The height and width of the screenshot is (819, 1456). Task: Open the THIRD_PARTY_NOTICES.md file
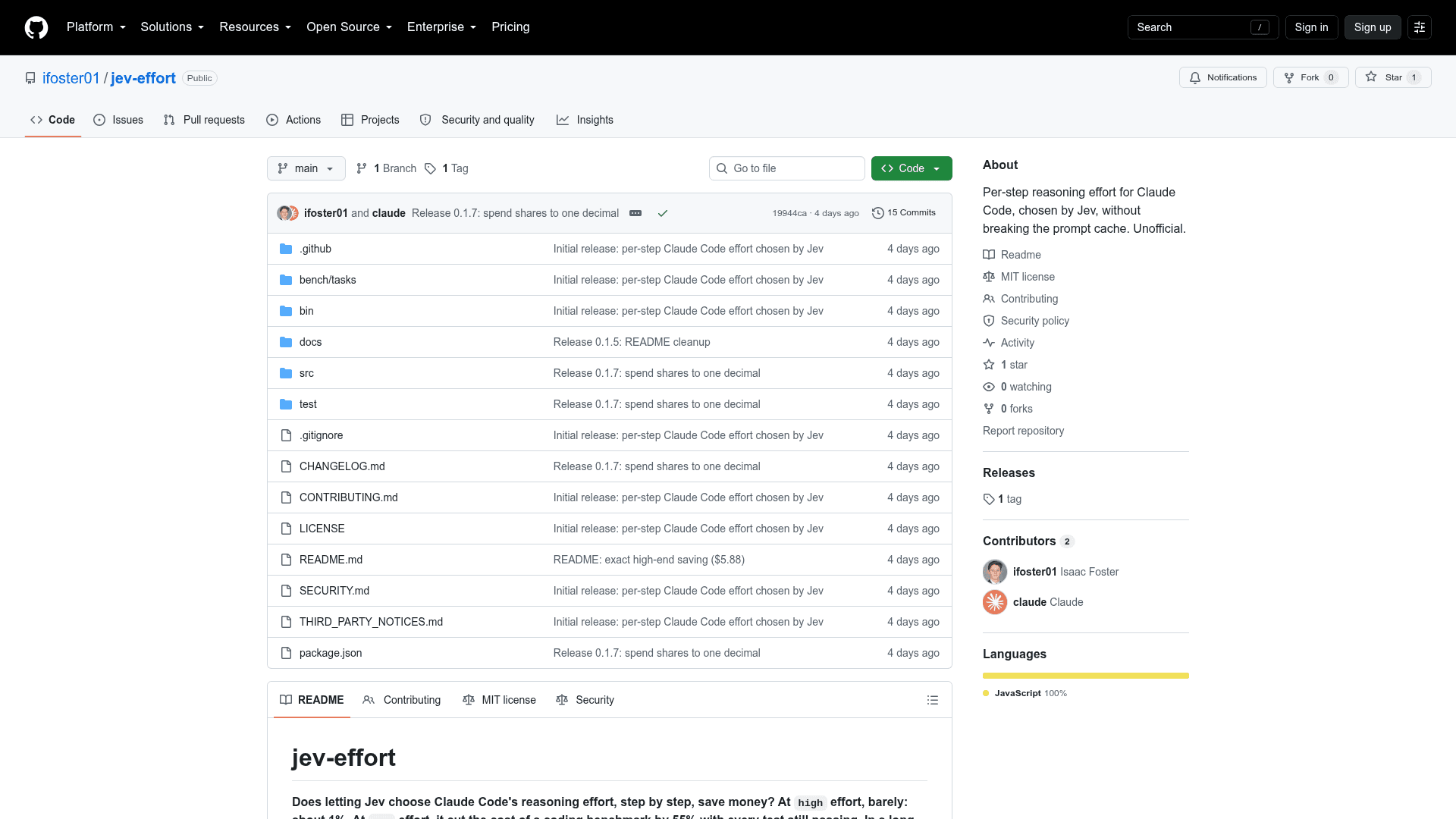pyautogui.click(x=371, y=622)
